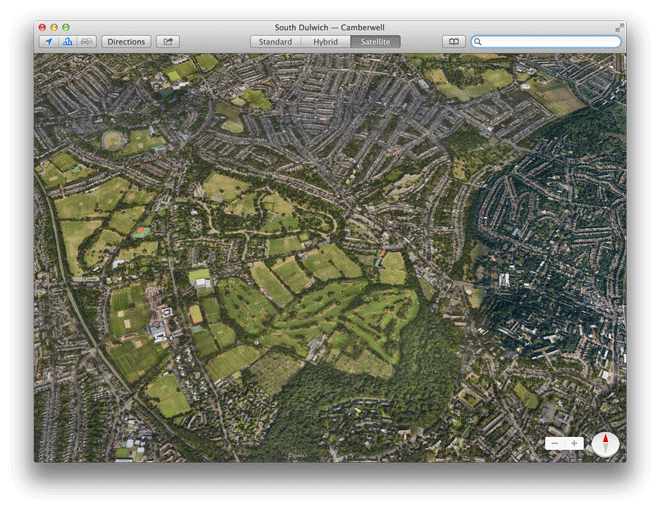The image size is (660, 509).
Task: Show current location with arrow icon
Action: click(49, 42)
